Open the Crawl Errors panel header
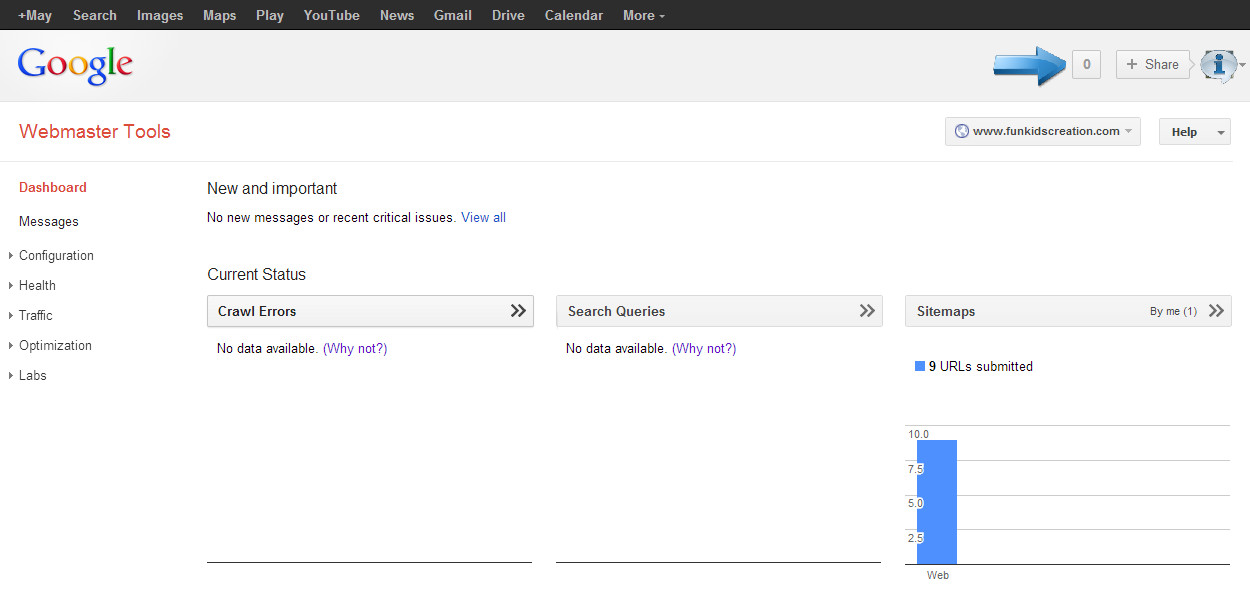 pyautogui.click(x=370, y=311)
